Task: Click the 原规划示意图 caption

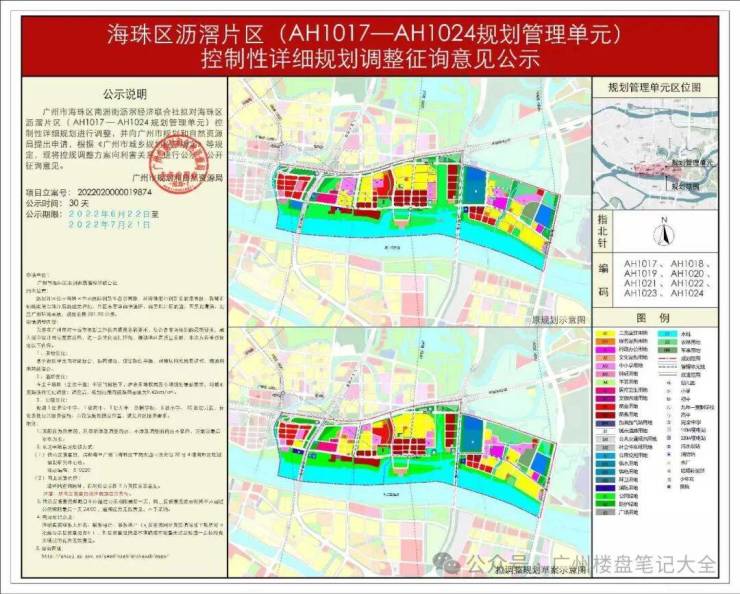Action: (559, 320)
